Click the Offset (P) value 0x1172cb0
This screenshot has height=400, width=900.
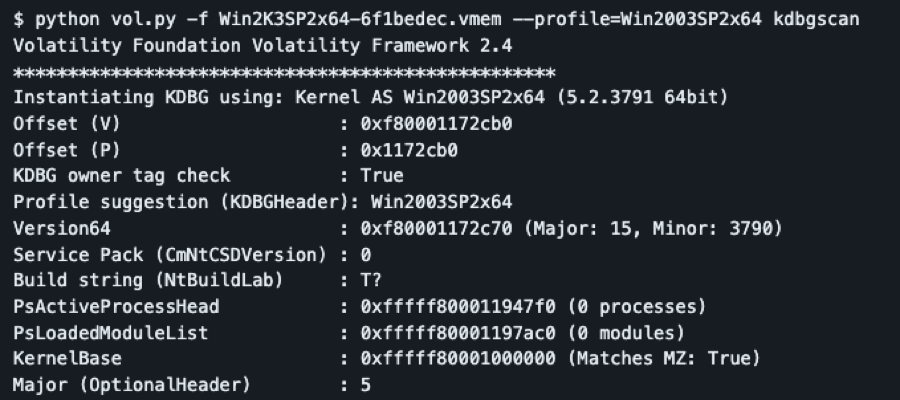tap(409, 150)
